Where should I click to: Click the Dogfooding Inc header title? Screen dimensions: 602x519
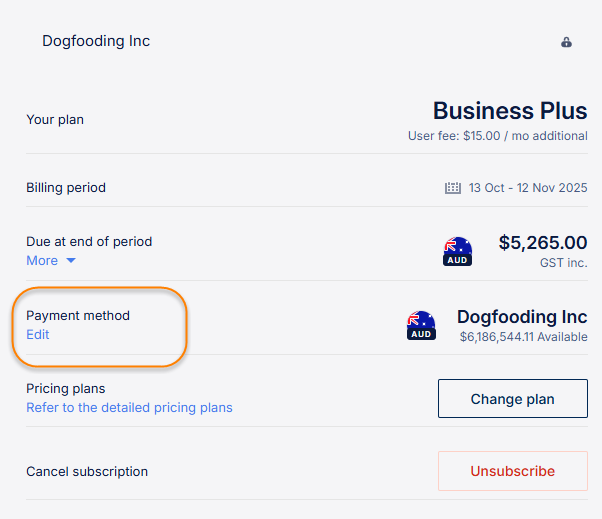coord(96,42)
